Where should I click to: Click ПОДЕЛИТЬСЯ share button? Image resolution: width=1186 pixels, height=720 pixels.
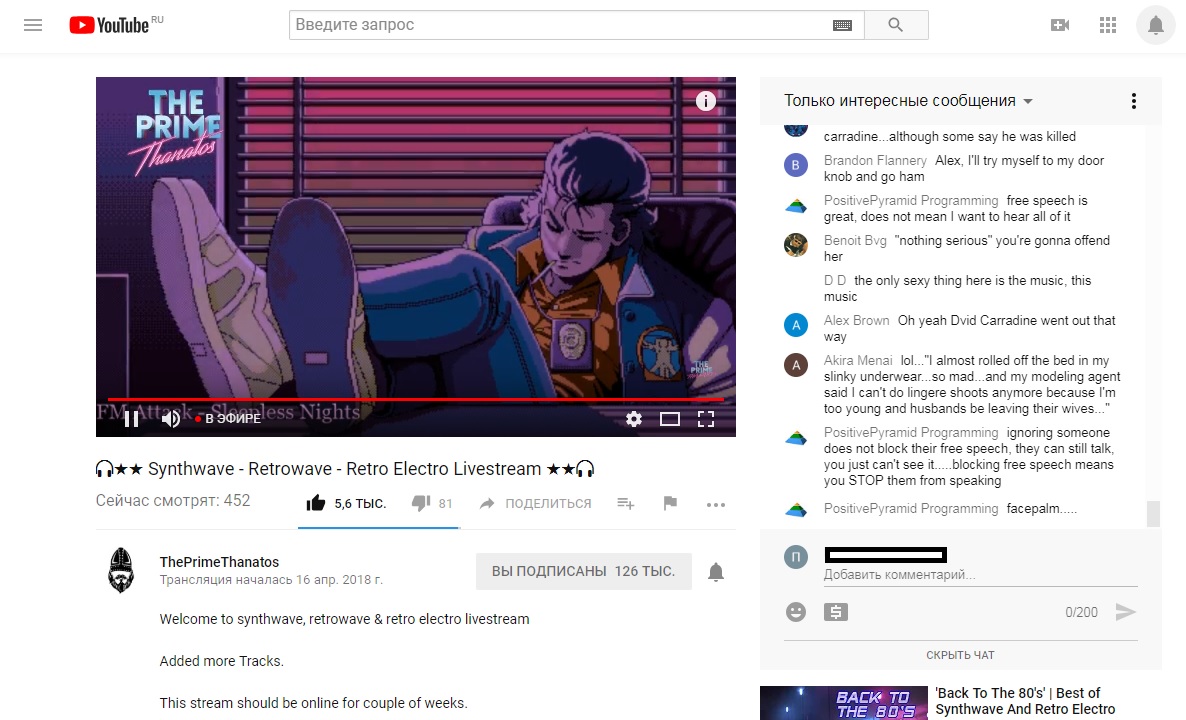536,504
